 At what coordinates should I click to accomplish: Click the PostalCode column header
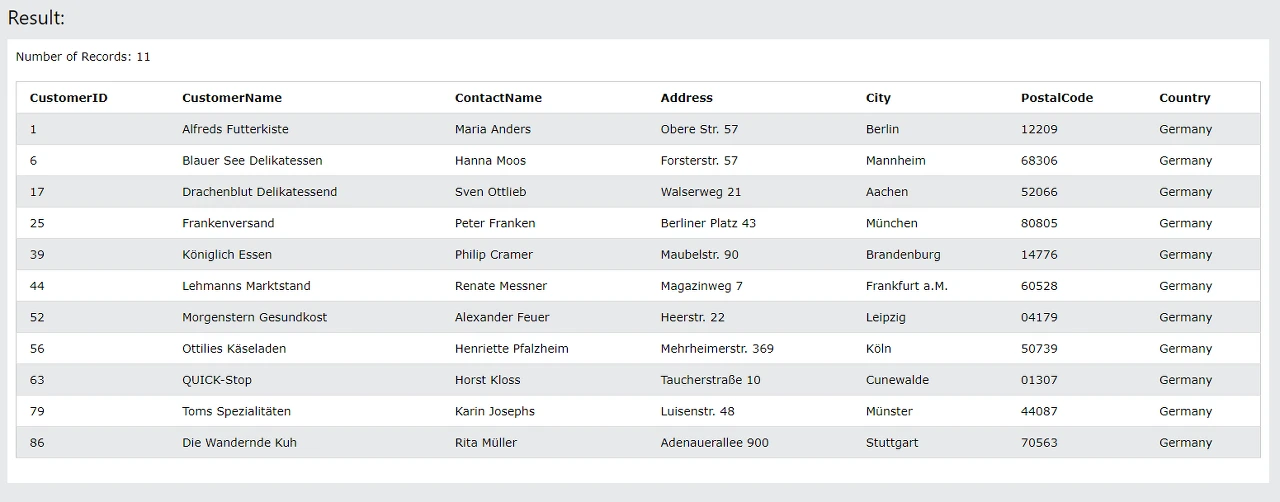(x=1057, y=98)
